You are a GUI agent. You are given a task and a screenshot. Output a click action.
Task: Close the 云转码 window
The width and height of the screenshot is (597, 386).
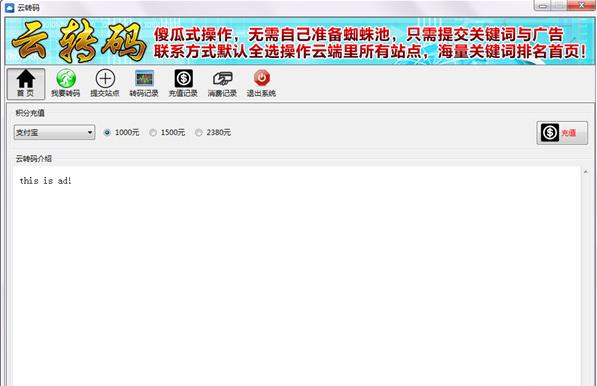(581, 6)
